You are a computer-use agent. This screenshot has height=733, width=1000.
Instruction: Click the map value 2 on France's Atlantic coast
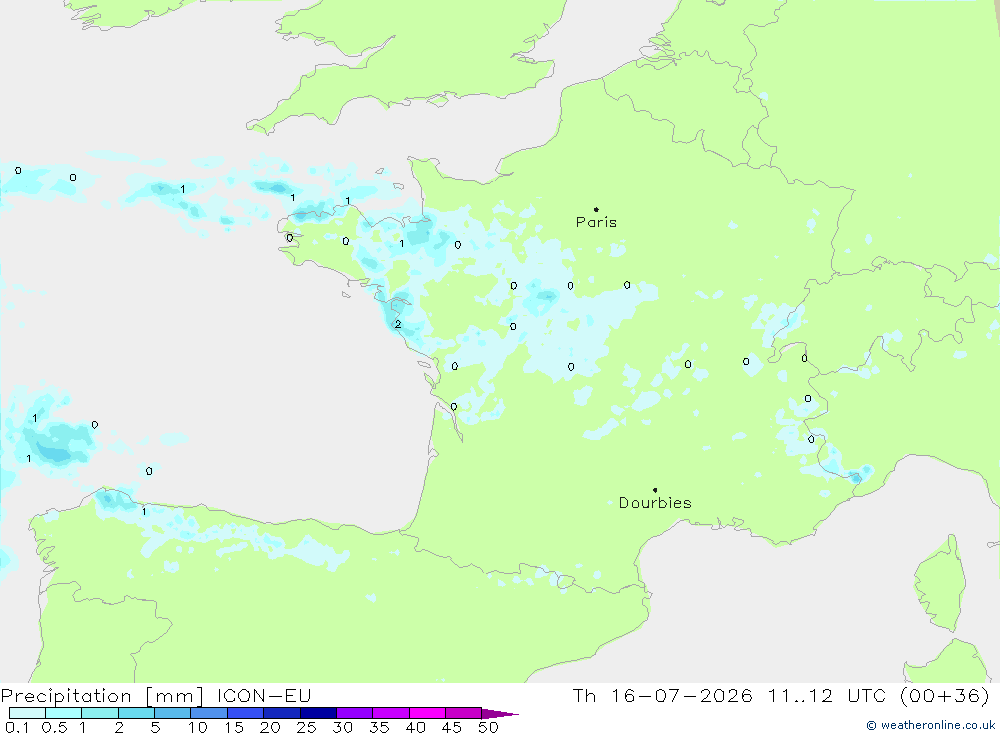(398, 325)
